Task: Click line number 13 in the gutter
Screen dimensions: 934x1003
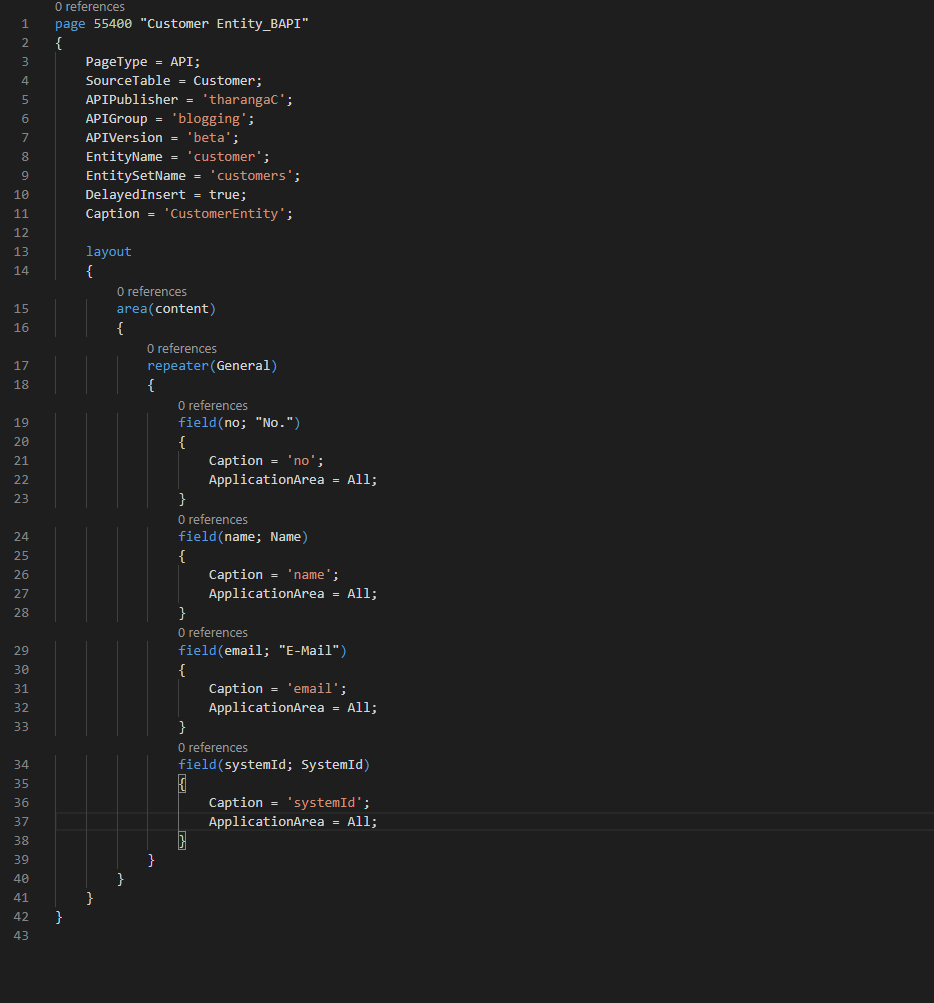Action: click(x=21, y=251)
